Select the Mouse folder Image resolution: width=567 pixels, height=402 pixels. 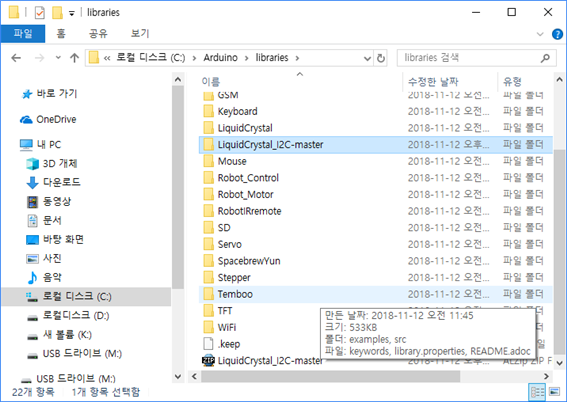[x=232, y=161]
